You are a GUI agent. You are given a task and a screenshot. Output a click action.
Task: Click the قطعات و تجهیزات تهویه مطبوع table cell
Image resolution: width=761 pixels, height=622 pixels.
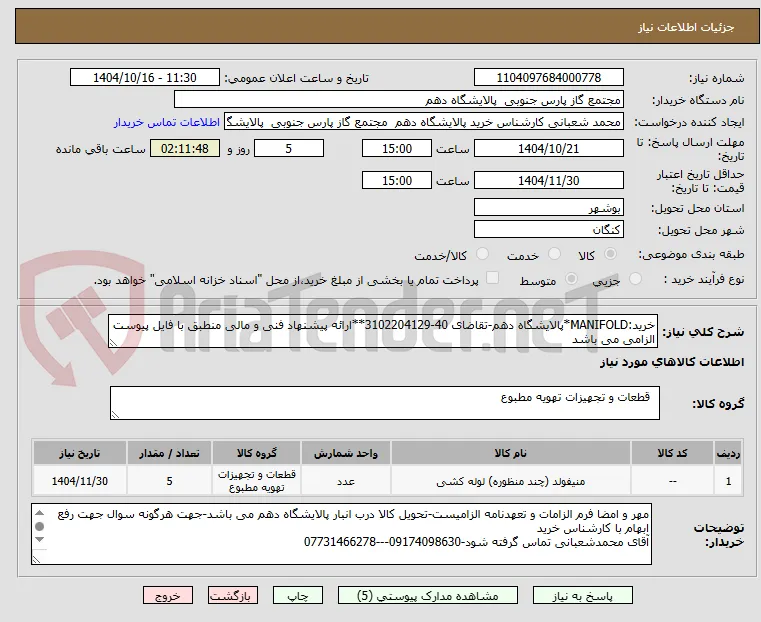click(x=256, y=481)
